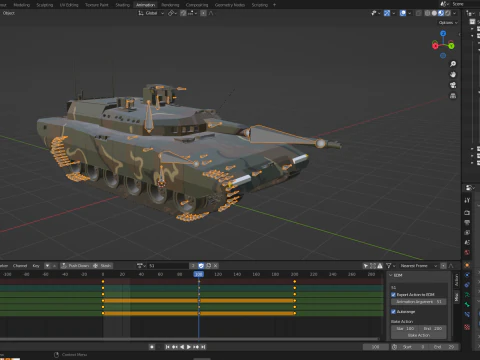The width and height of the screenshot is (480, 360).
Task: Toggle only show selected arrow icon
Action: click(366, 266)
